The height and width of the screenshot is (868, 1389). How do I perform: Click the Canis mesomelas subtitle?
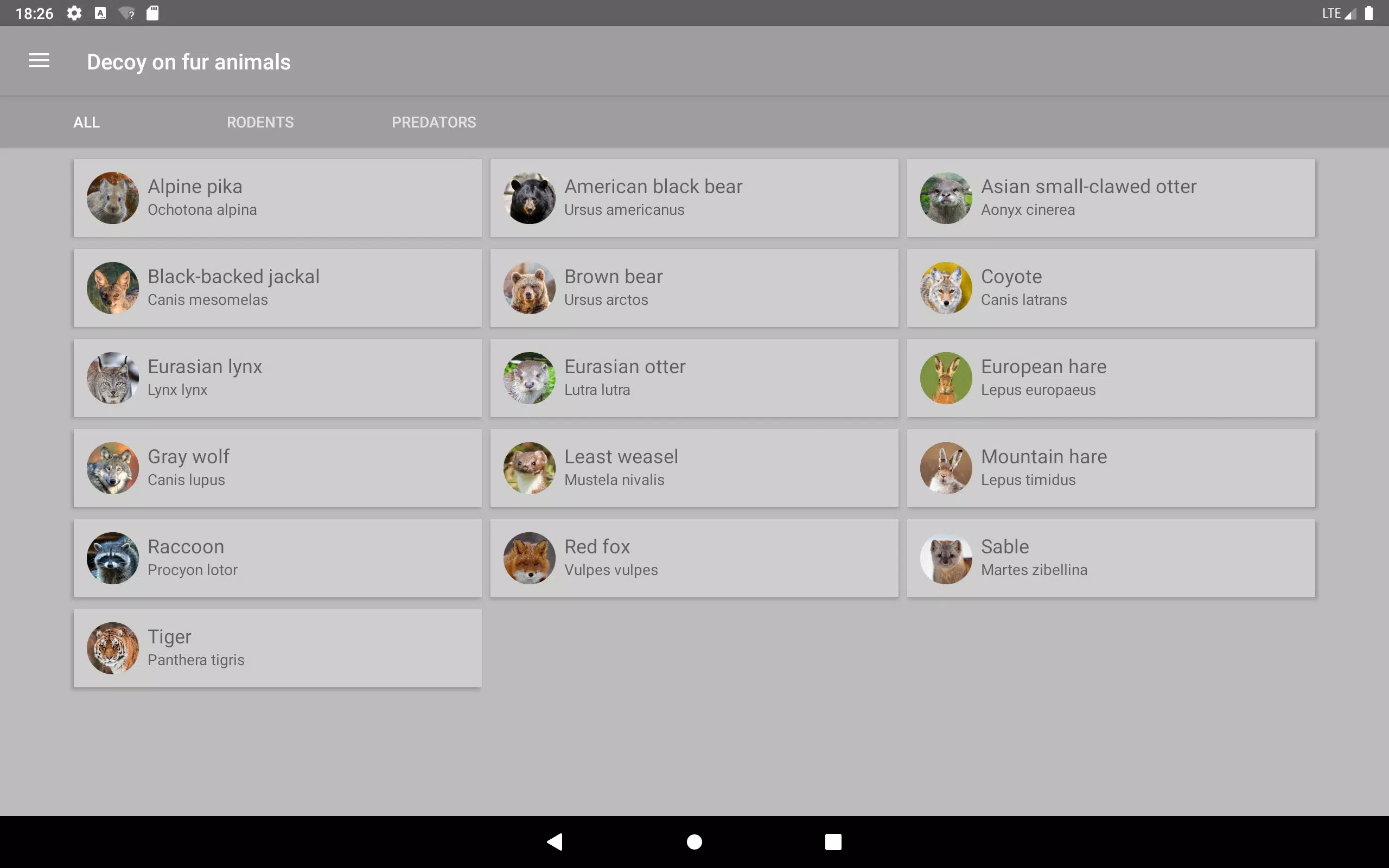(x=208, y=300)
